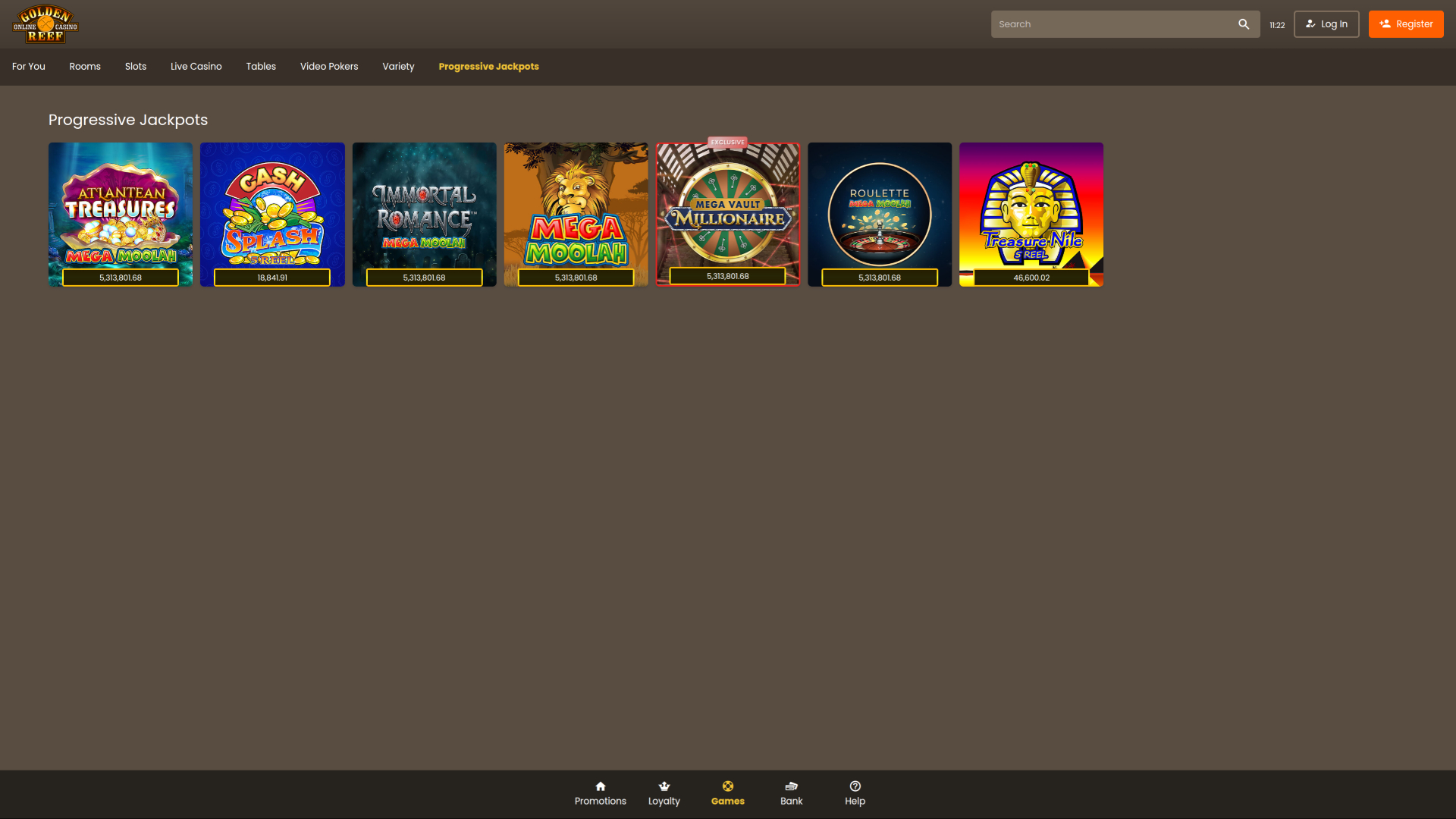
Task: Open the Treasure Nile 5 Reel game
Action: 1031,214
